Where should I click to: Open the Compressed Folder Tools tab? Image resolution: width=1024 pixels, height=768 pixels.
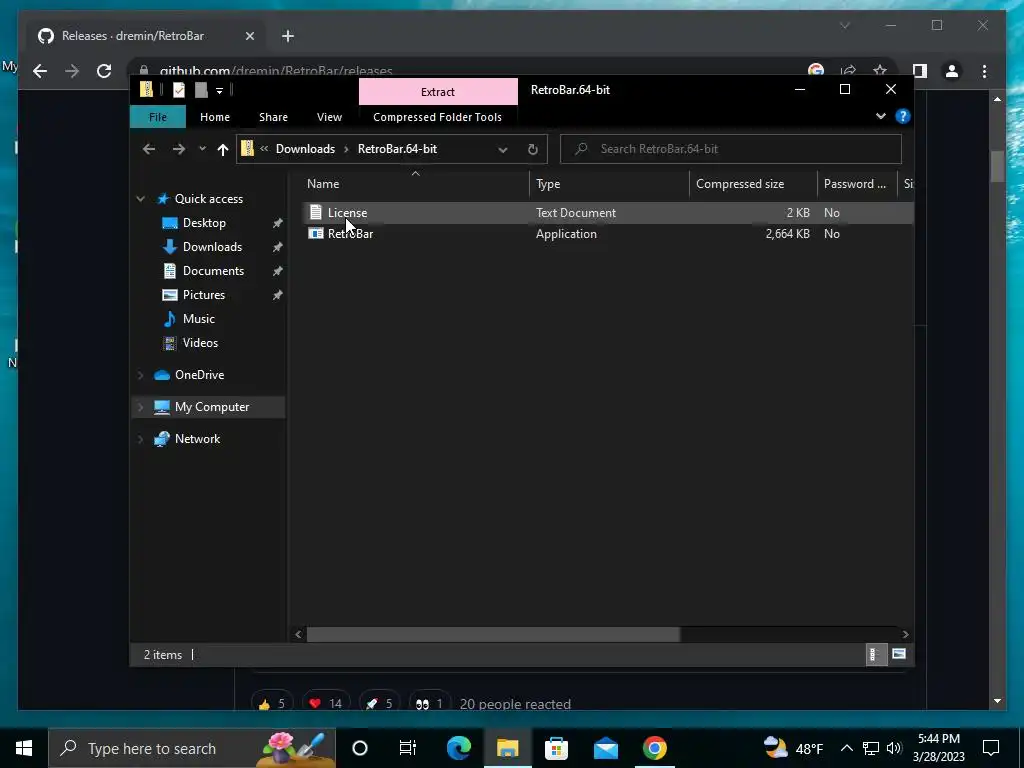coord(438,117)
